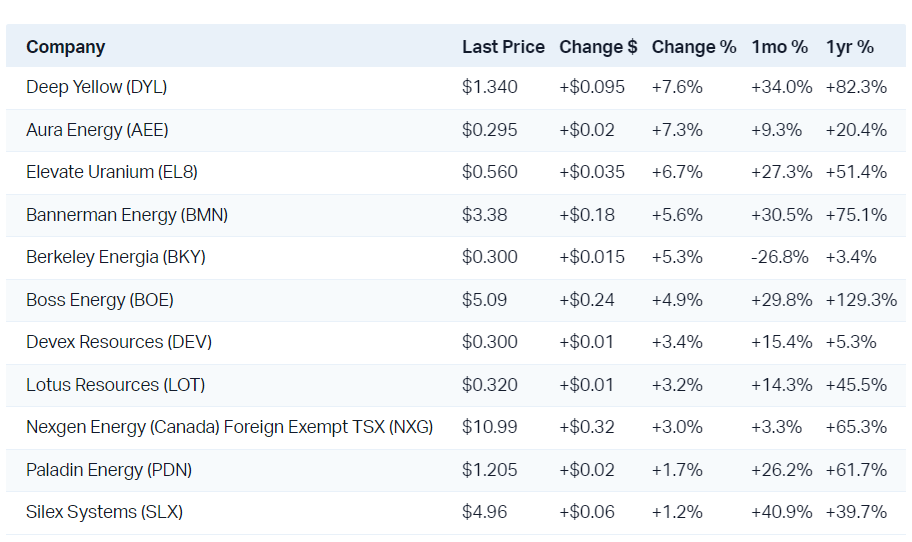Viewport: 912px width, 542px height.
Task: Open Silex Systems (SLX) listing
Action: [104, 512]
